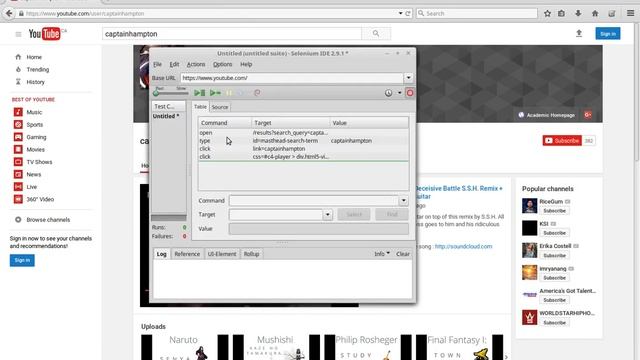The height and width of the screenshot is (360, 640).
Task: Open the Edit menu in Selenium IDE
Action: pos(174,64)
